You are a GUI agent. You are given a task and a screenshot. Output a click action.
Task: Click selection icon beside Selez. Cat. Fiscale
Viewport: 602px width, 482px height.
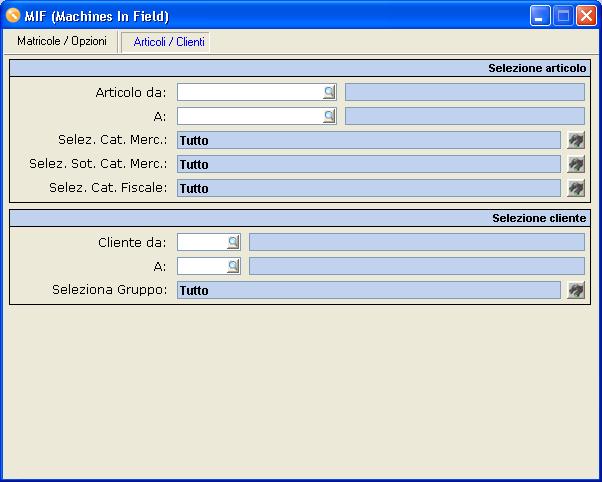click(575, 188)
